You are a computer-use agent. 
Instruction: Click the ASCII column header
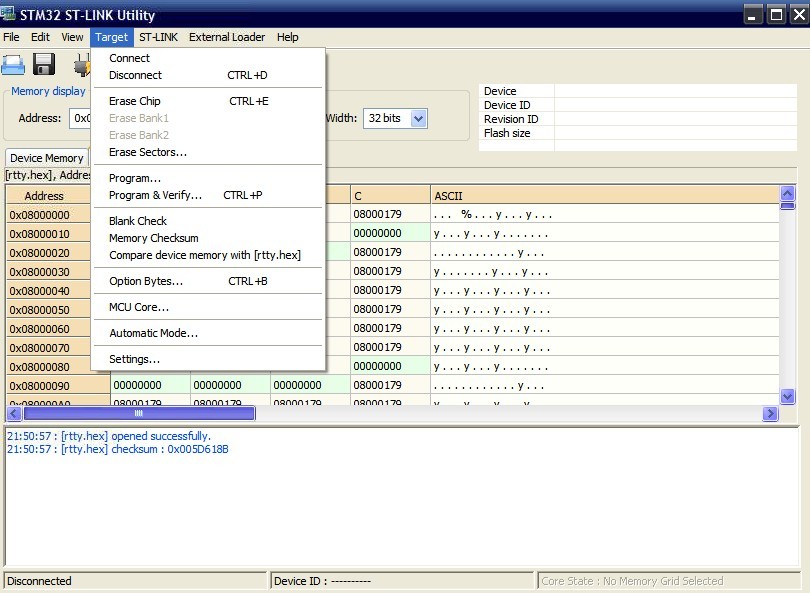(605, 196)
